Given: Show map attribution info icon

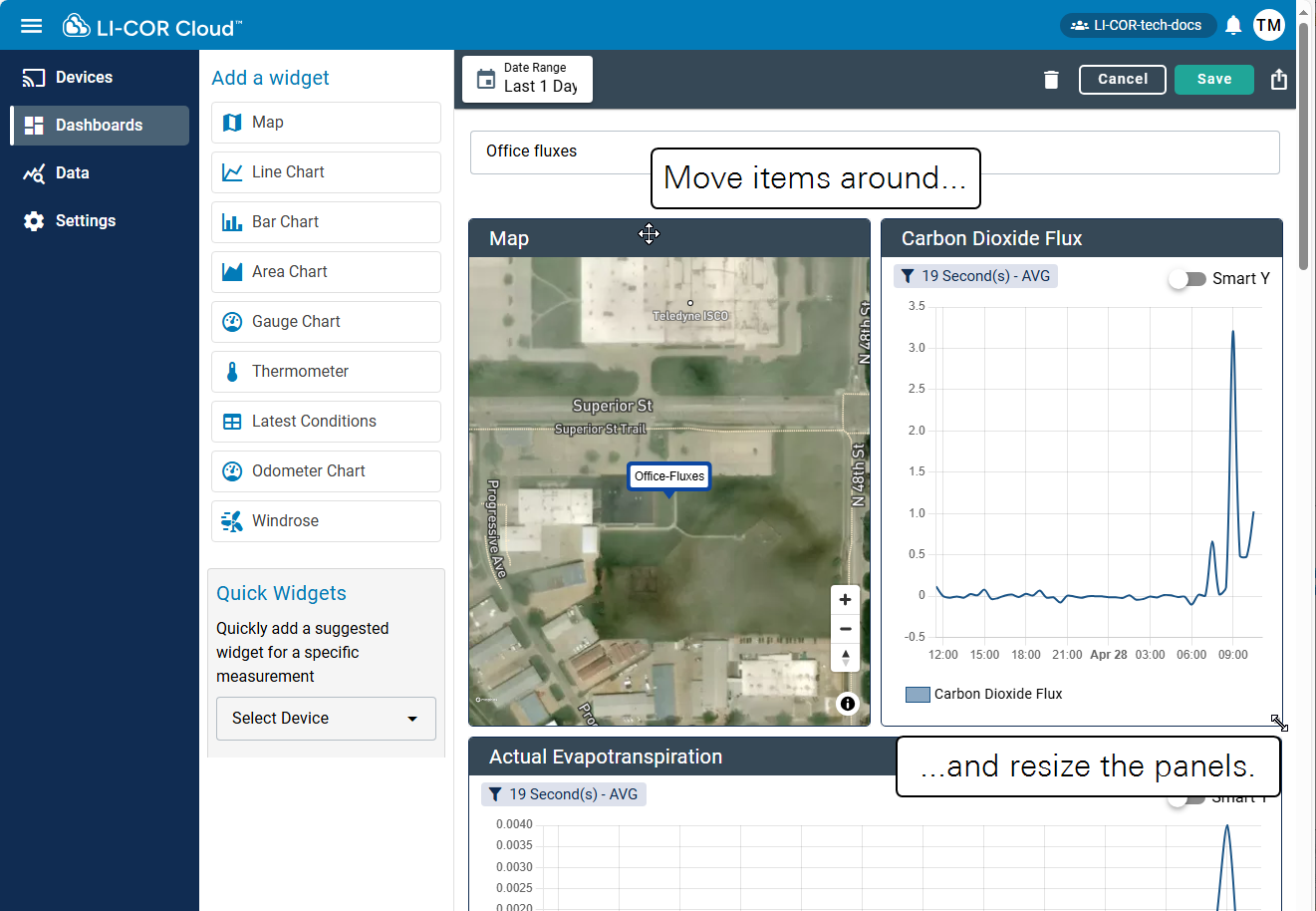Looking at the screenshot, I should 848,704.
